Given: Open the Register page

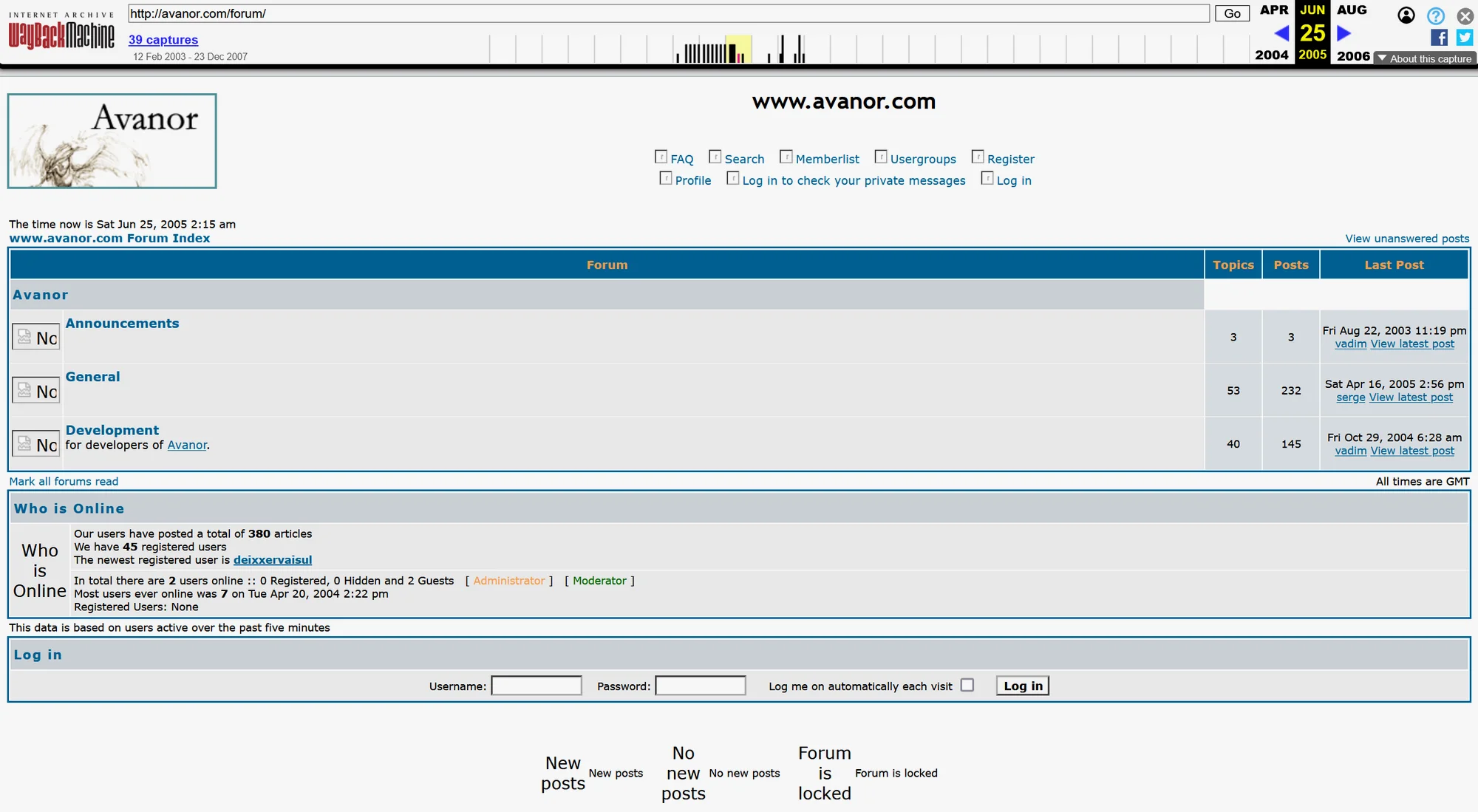Looking at the screenshot, I should coord(1010,159).
